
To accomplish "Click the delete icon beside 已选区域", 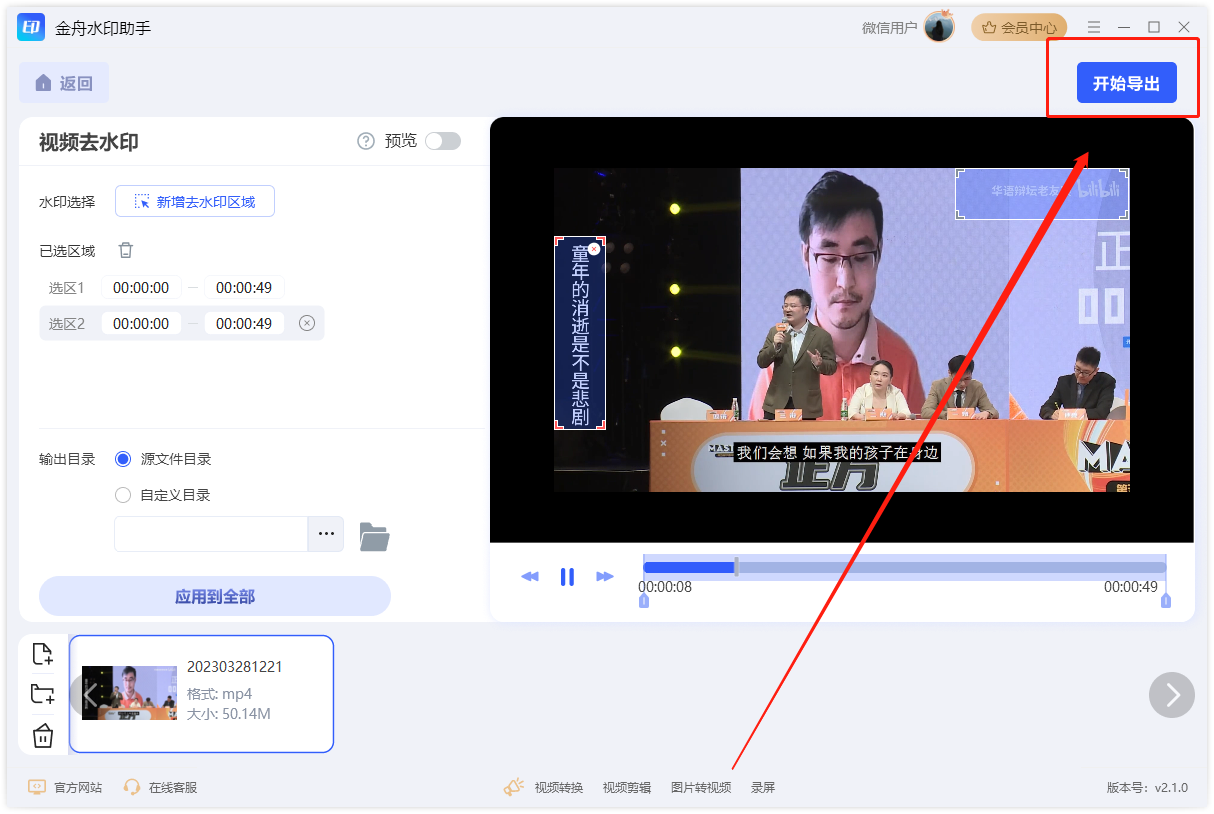I will click(x=125, y=249).
